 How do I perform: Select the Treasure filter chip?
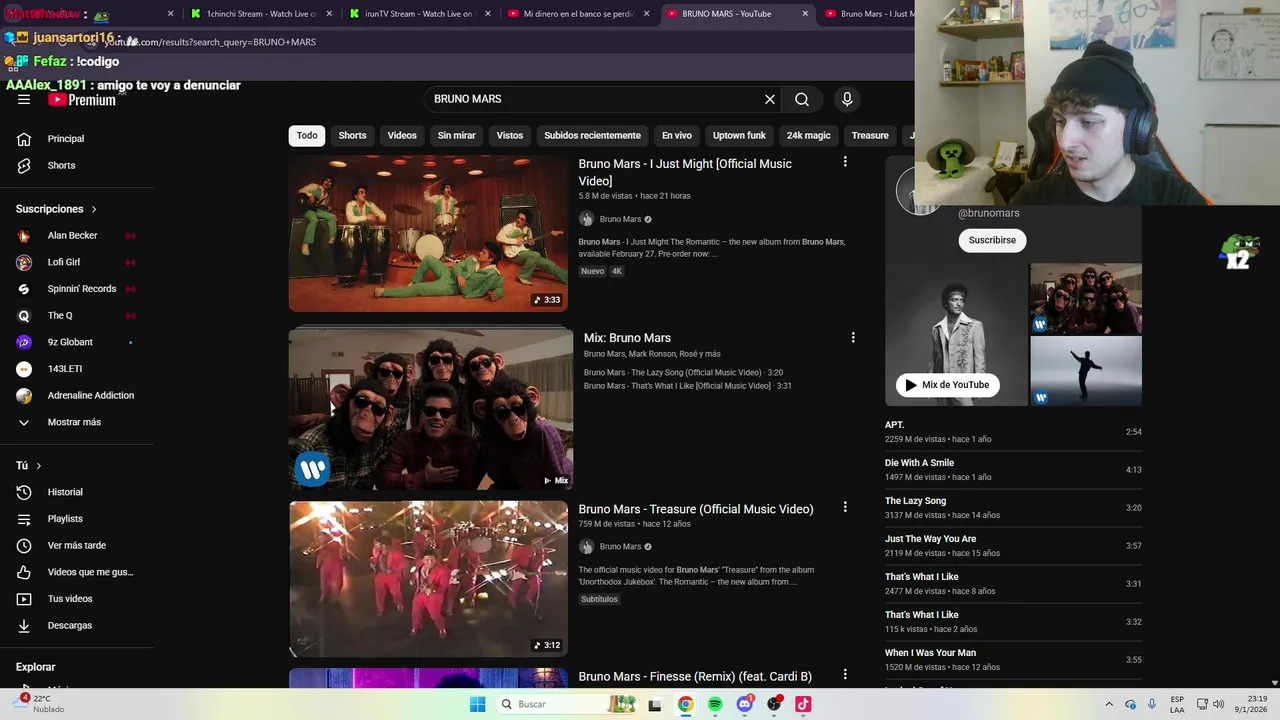(x=870, y=135)
